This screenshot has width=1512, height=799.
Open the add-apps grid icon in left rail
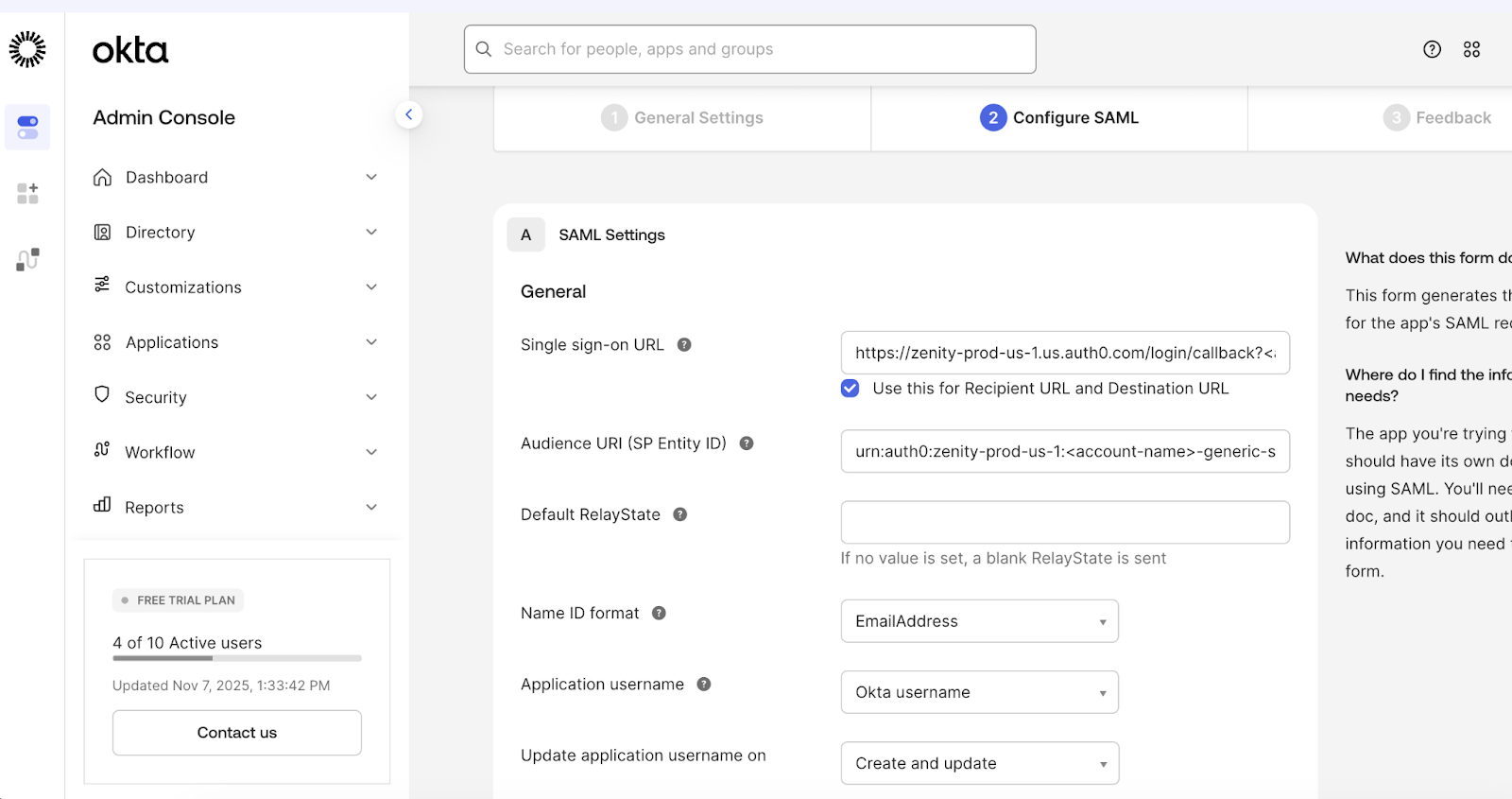(27, 194)
